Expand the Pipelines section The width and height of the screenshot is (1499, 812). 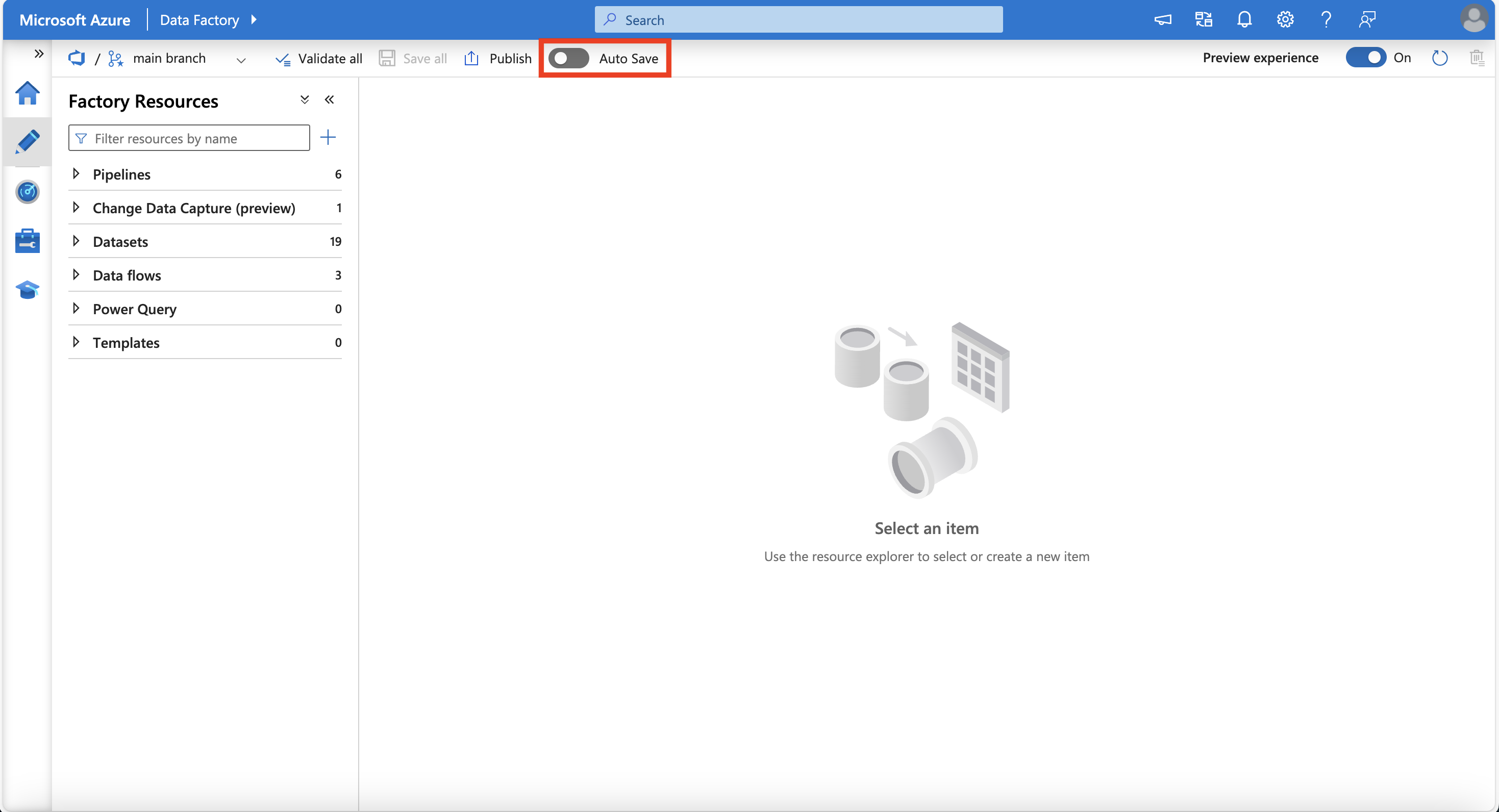[x=78, y=173]
